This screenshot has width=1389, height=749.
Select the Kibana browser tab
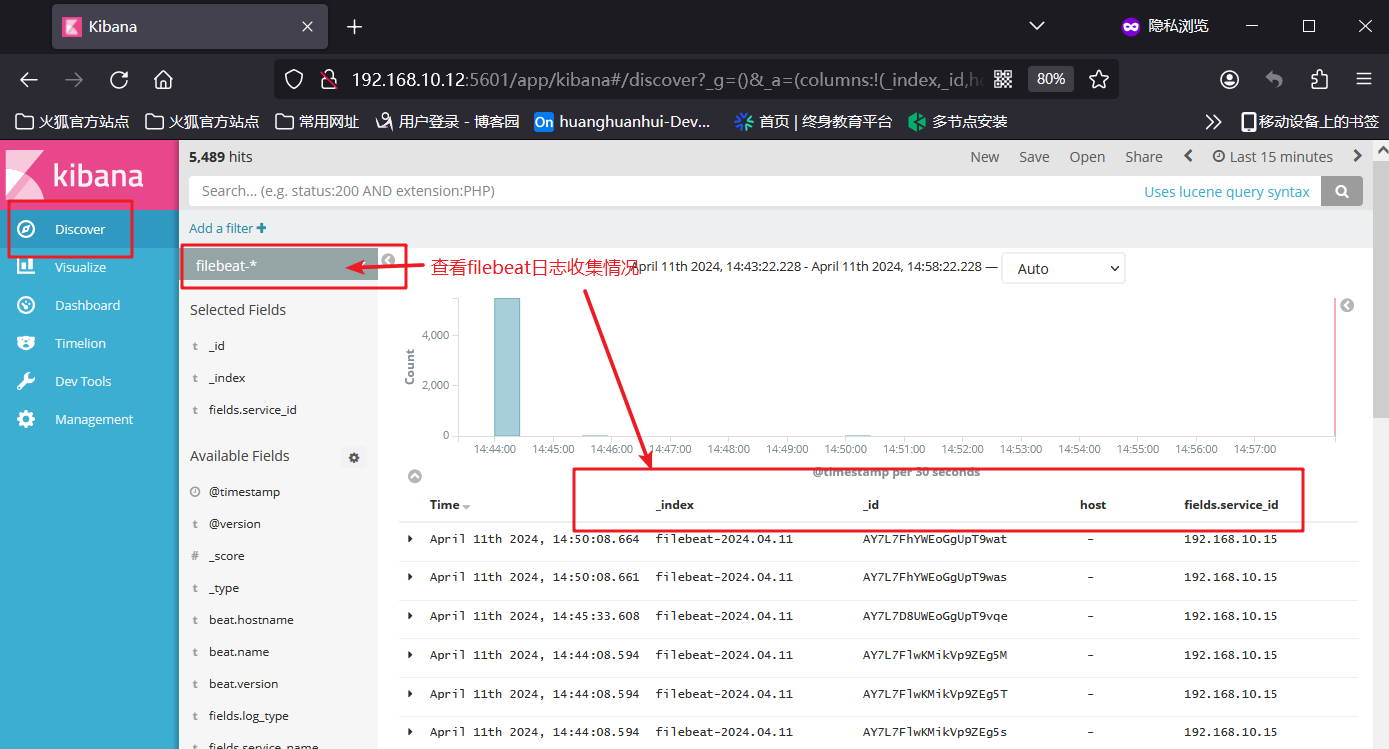pos(190,27)
